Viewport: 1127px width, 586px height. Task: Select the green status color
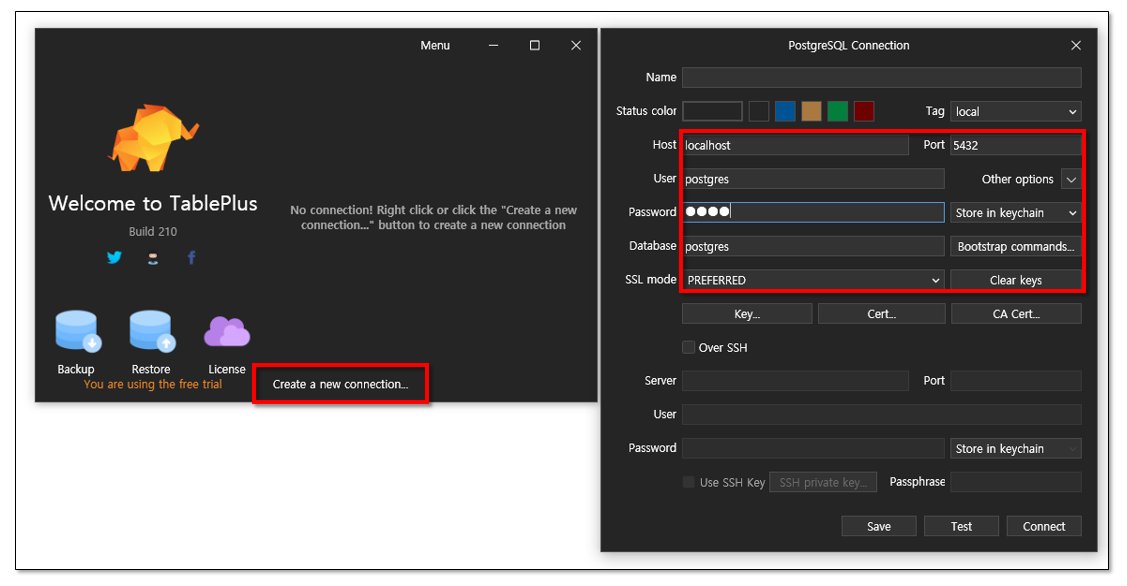click(x=837, y=111)
